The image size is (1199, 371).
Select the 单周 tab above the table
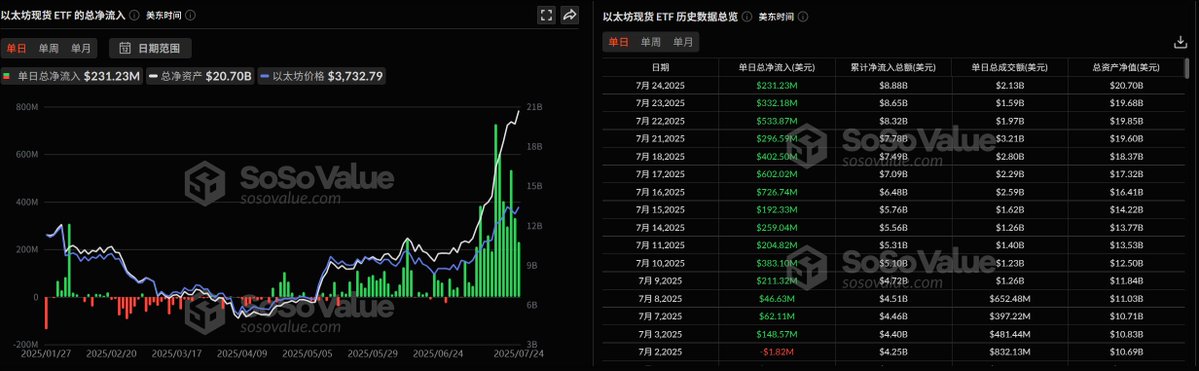coord(651,42)
